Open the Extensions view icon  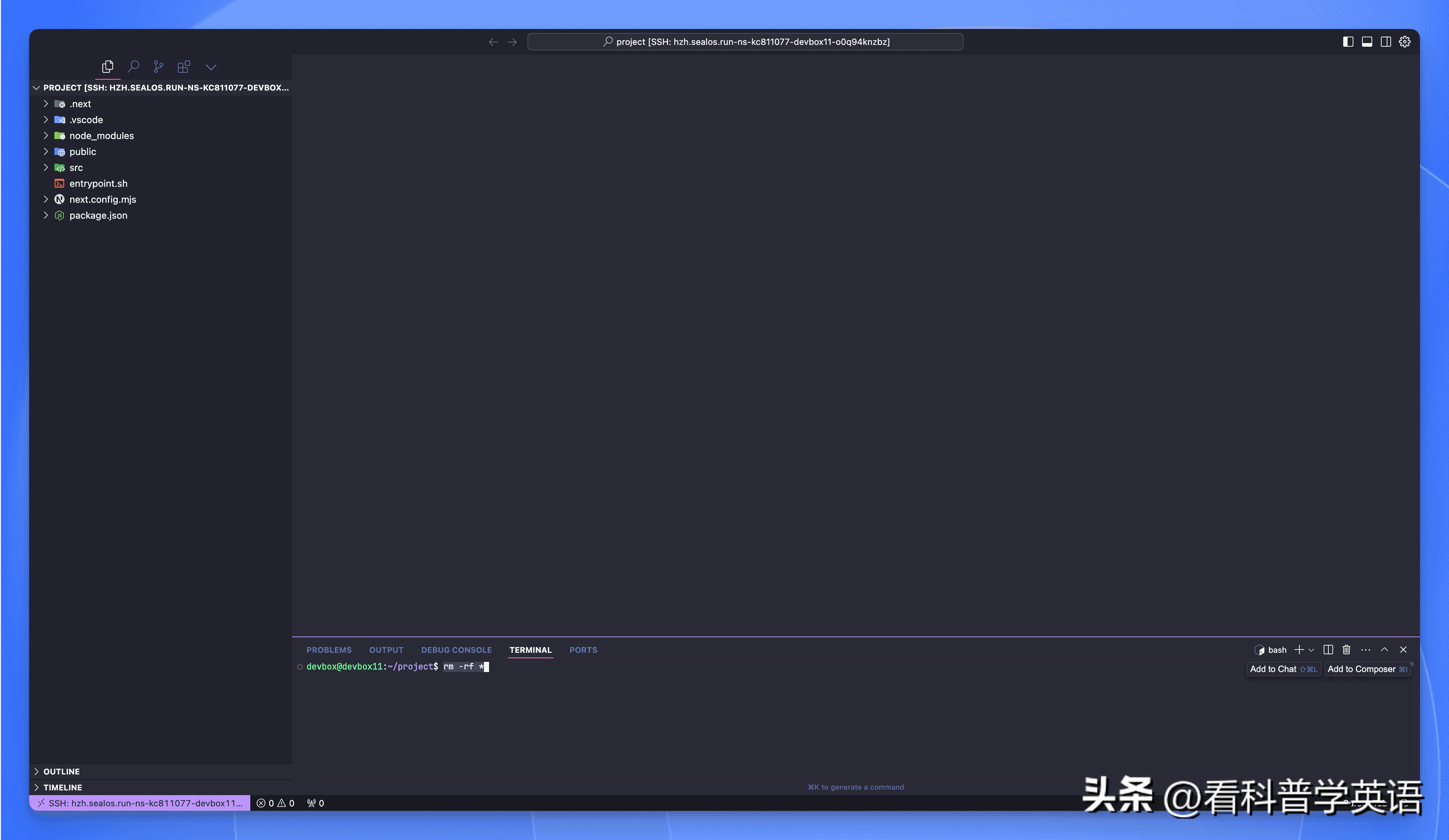pos(184,67)
